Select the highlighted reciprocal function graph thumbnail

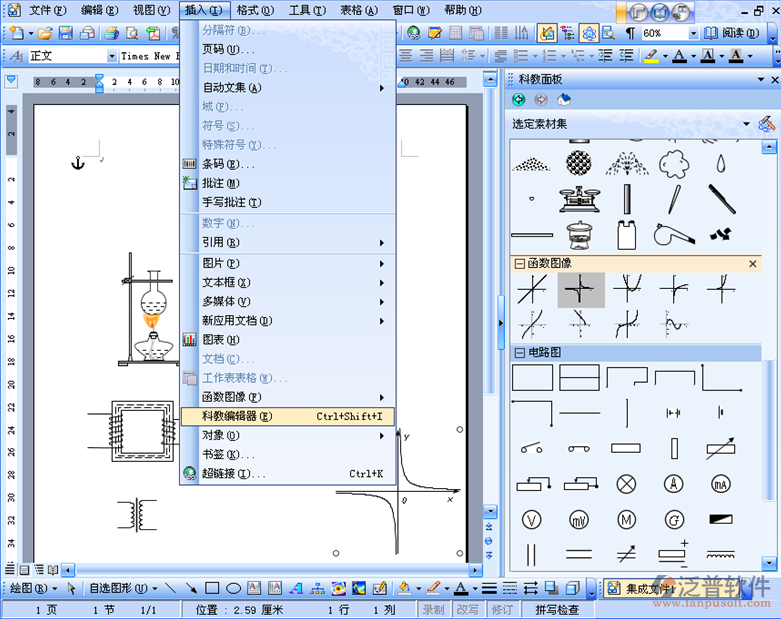tap(580, 290)
